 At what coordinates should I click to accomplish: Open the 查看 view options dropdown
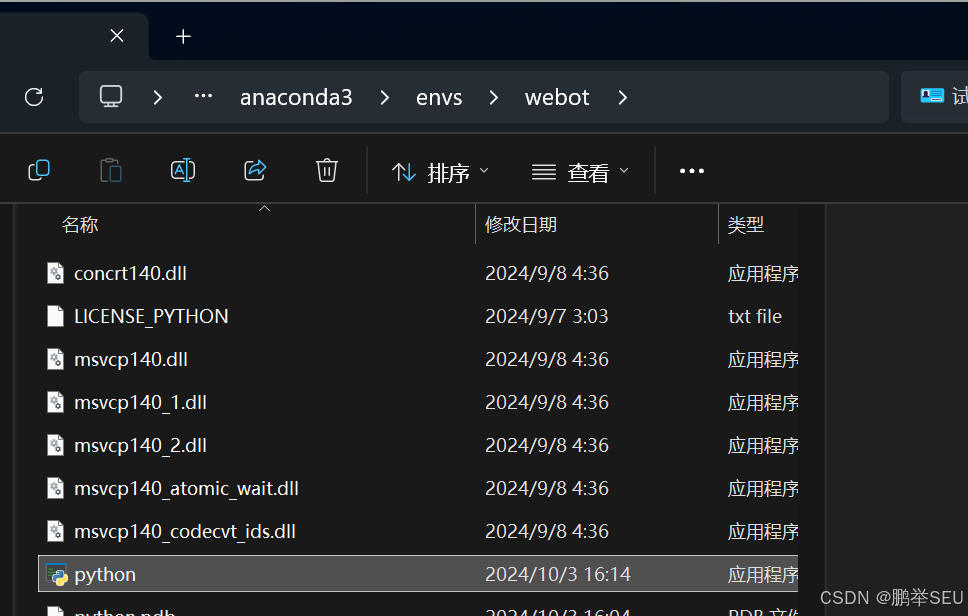pos(580,170)
